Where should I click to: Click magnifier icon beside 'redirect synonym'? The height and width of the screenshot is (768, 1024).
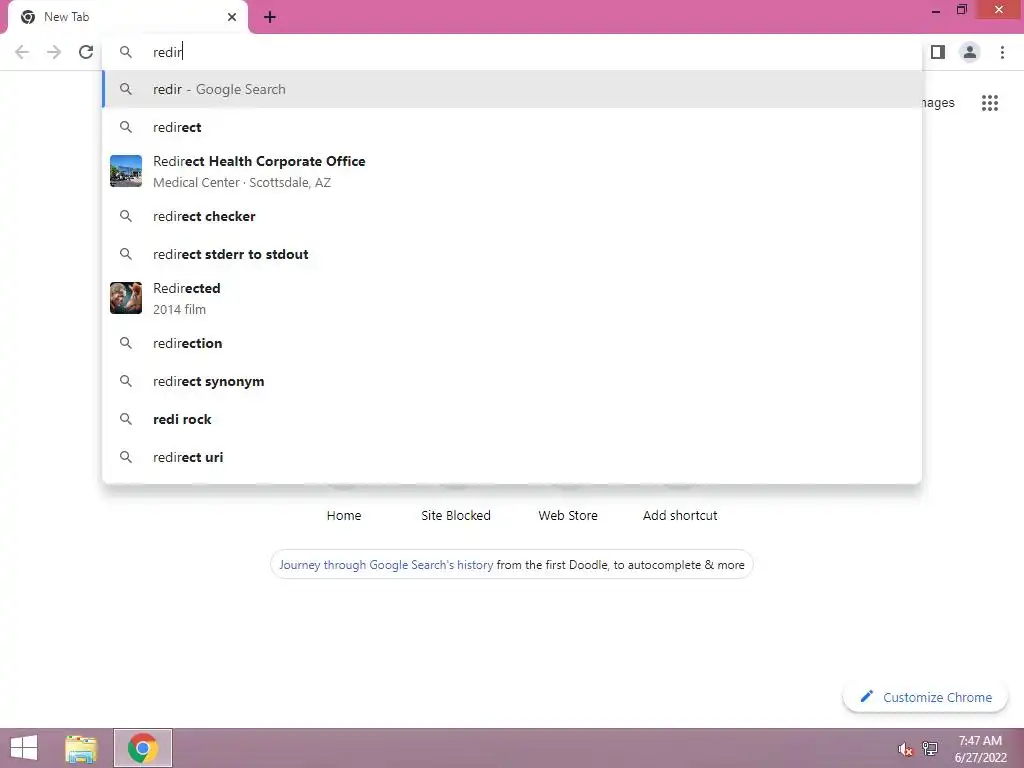(126, 381)
